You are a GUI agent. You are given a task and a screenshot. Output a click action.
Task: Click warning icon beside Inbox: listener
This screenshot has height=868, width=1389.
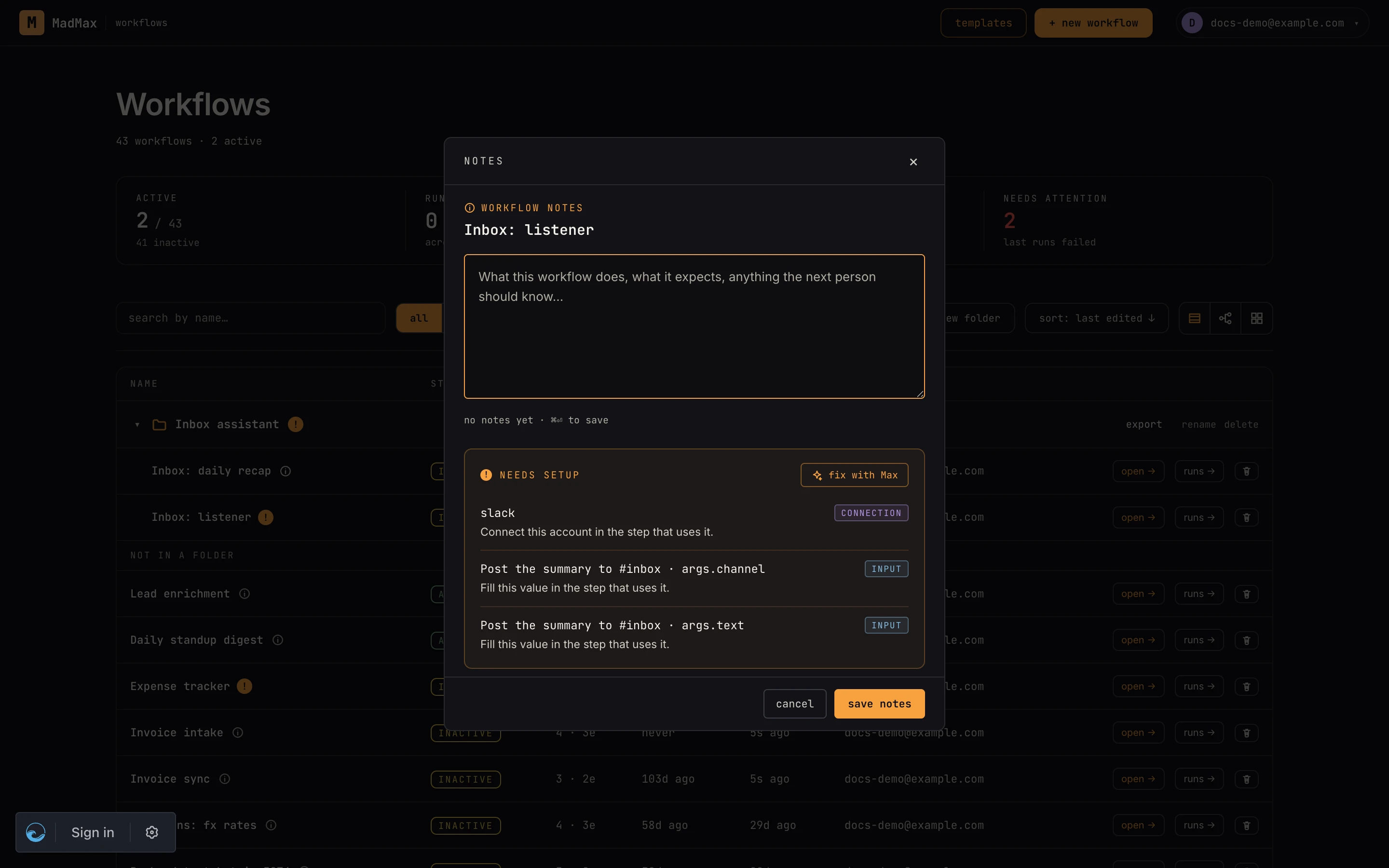(266, 517)
